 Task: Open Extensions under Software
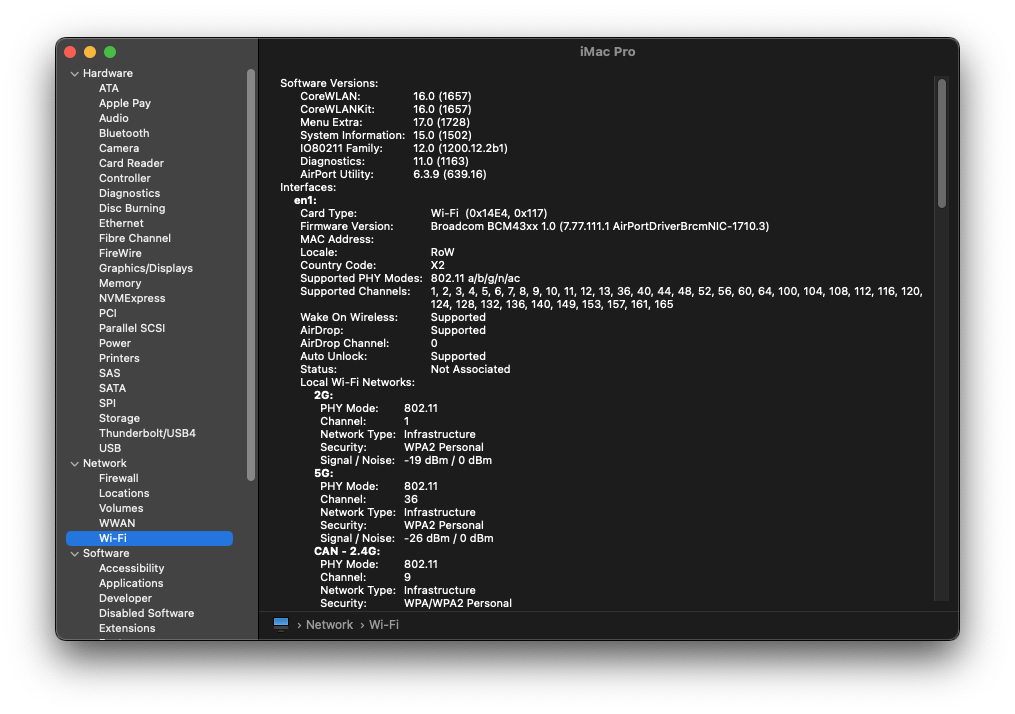point(127,628)
